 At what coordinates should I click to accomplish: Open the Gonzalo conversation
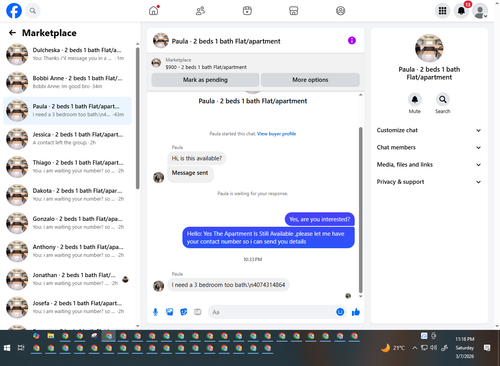67,223
